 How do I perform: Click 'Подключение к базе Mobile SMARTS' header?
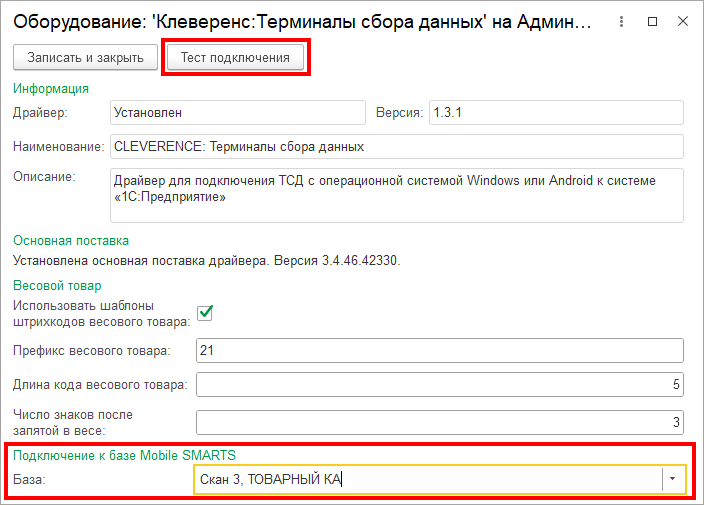124,456
